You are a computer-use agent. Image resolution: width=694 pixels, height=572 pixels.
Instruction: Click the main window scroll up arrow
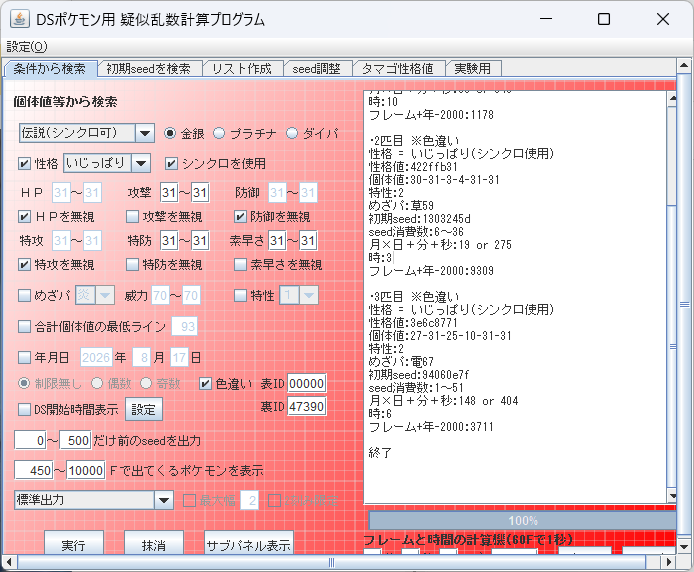pyautogui.click(x=684, y=66)
